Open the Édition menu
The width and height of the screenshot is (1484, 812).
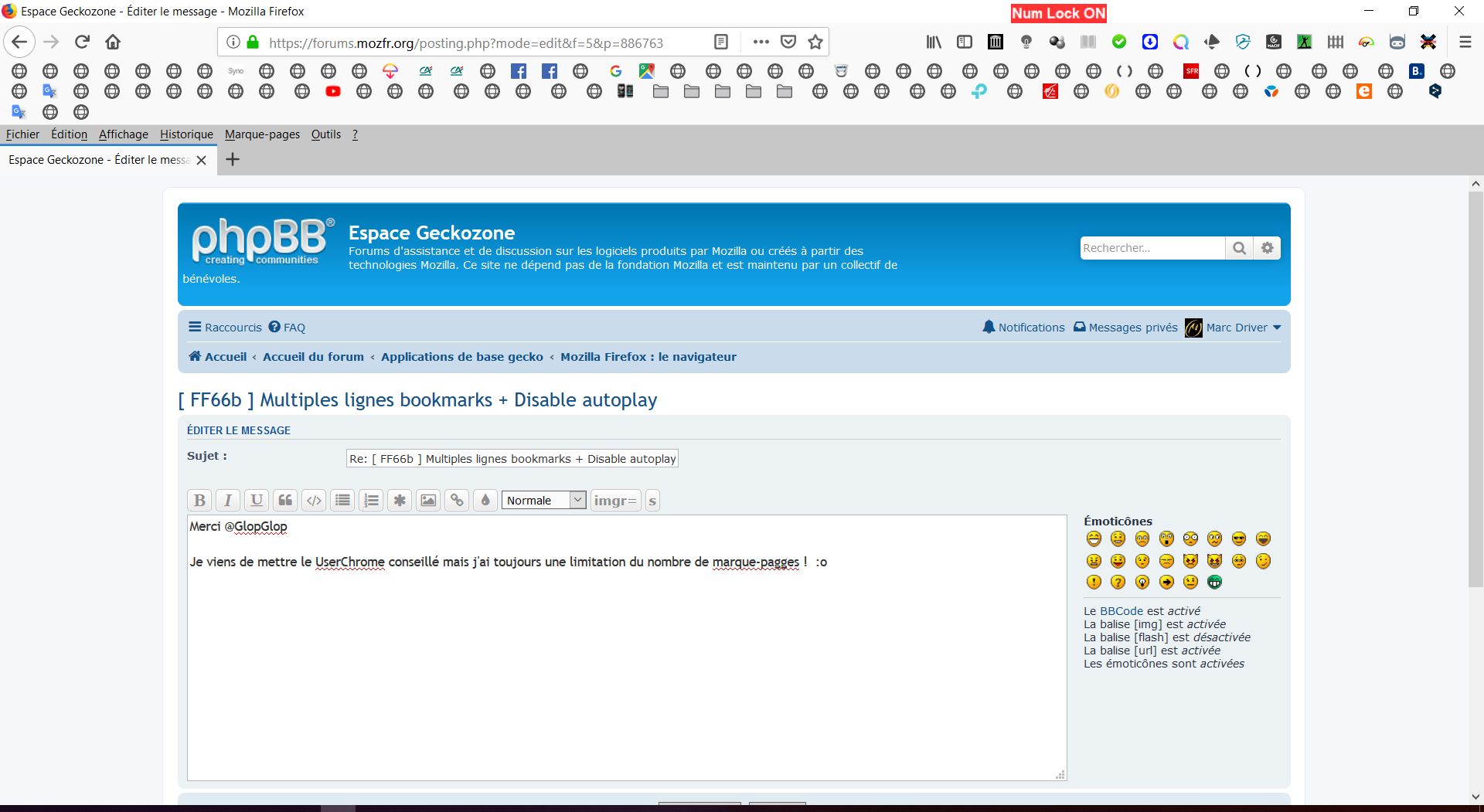(69, 134)
